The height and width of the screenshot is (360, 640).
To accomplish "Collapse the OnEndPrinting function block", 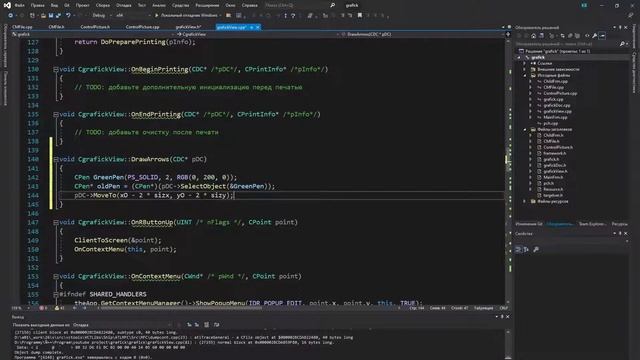I will [x=56, y=115].
